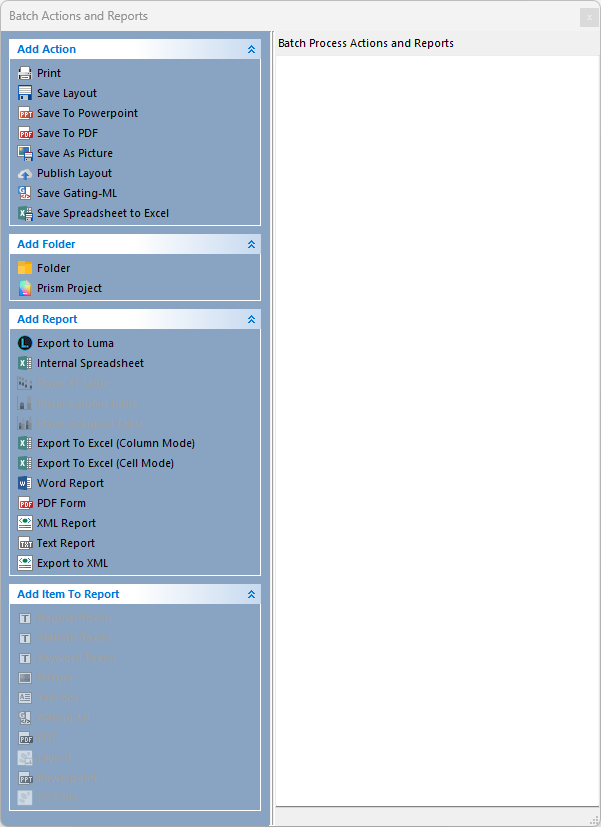Insert a Picture item into report
This screenshot has width=601, height=827.
click(x=45, y=678)
